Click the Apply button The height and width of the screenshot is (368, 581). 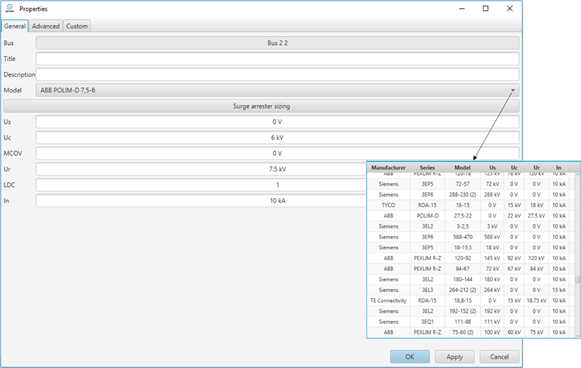point(455,357)
